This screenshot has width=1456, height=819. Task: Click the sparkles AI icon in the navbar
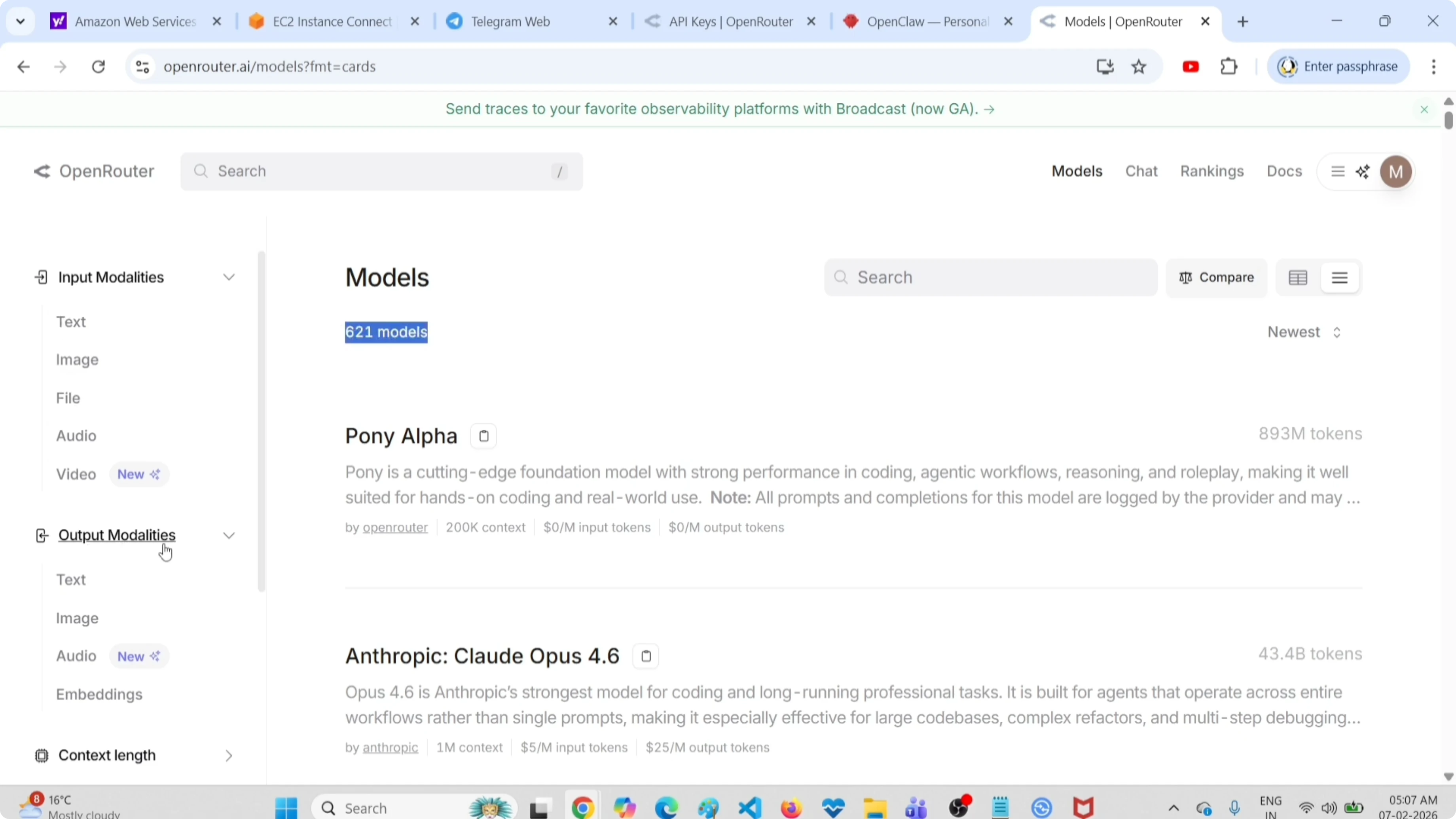pyautogui.click(x=1363, y=171)
